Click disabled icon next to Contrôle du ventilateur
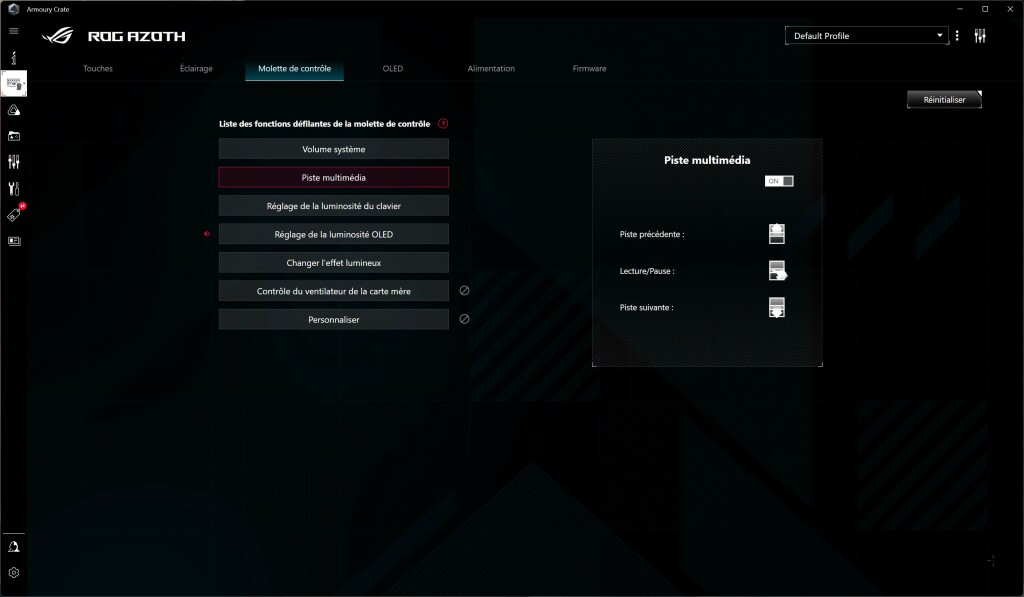1024x597 pixels. [464, 291]
